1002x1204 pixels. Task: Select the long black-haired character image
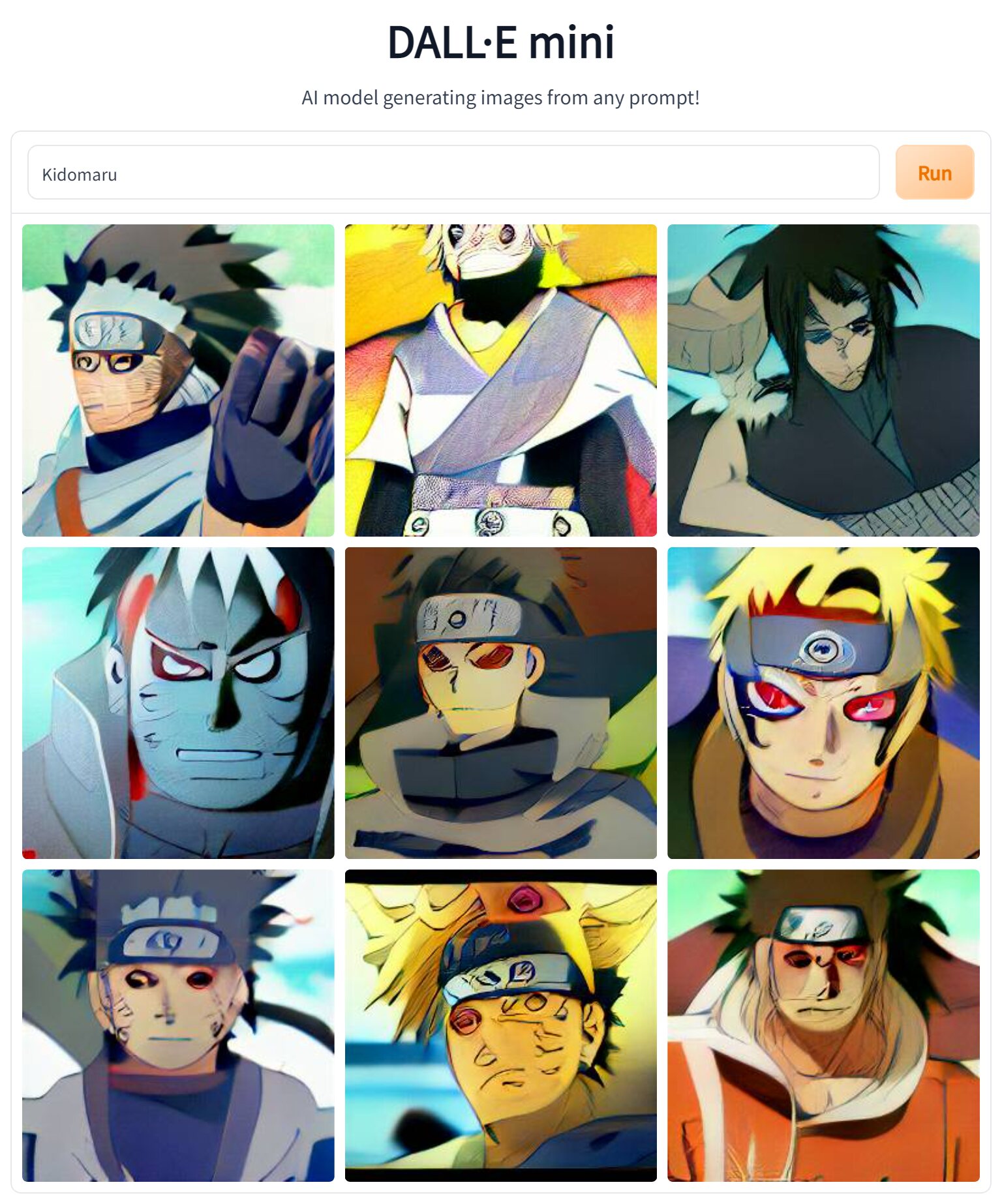(823, 380)
